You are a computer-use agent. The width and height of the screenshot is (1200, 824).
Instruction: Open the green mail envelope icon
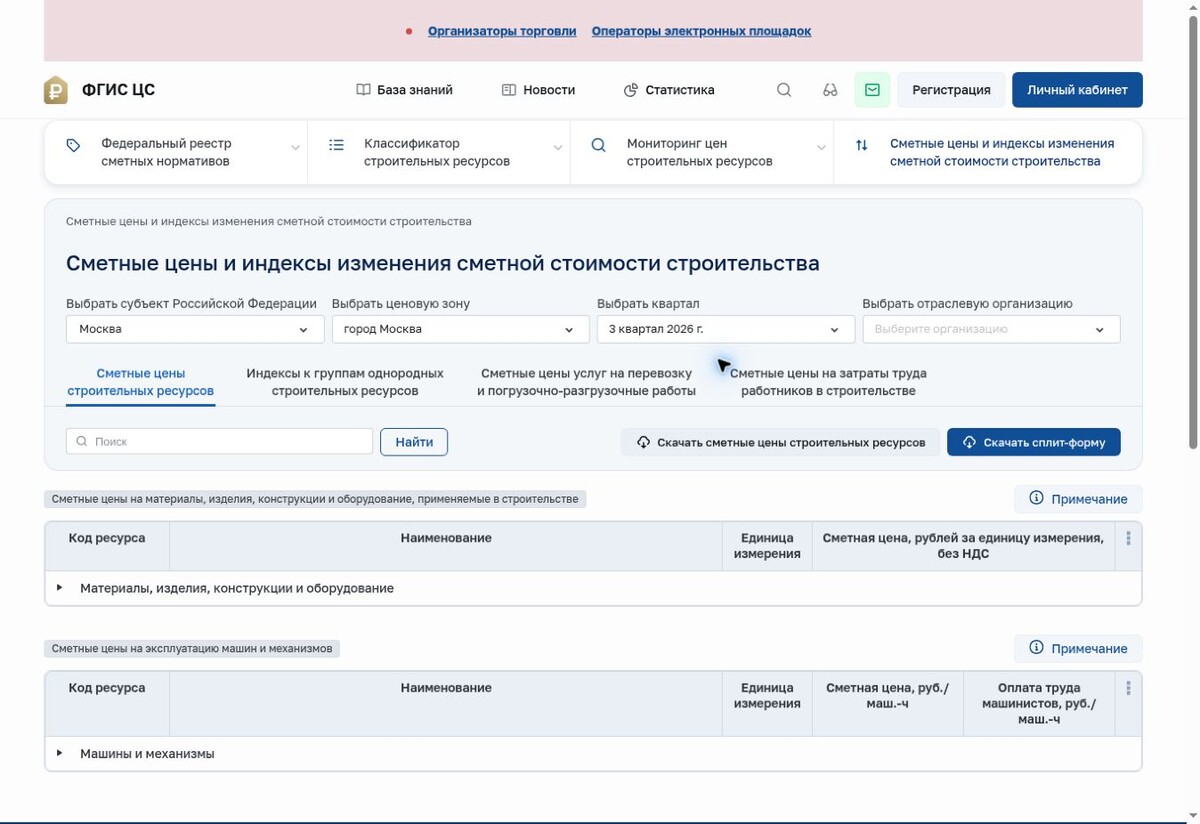pos(872,90)
